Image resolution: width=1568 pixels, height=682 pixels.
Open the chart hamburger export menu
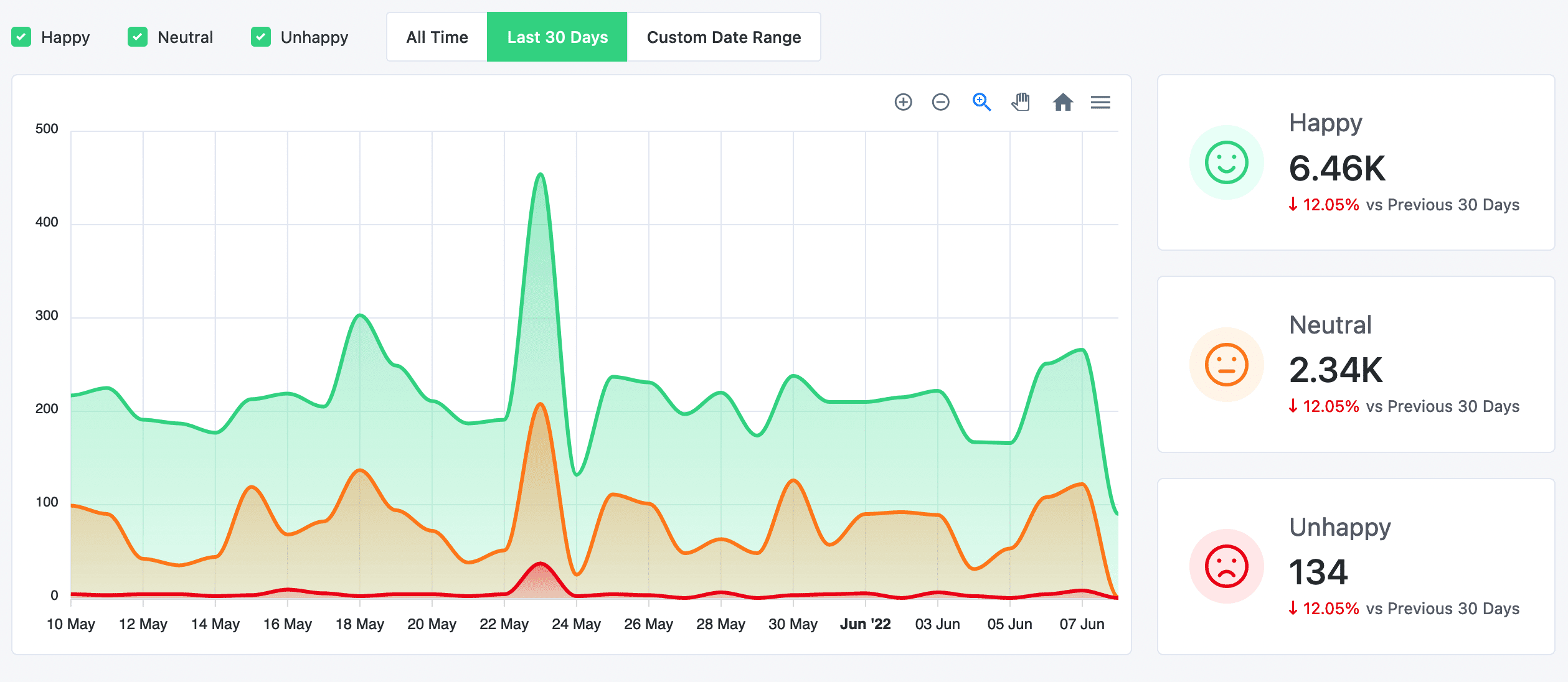1100,102
